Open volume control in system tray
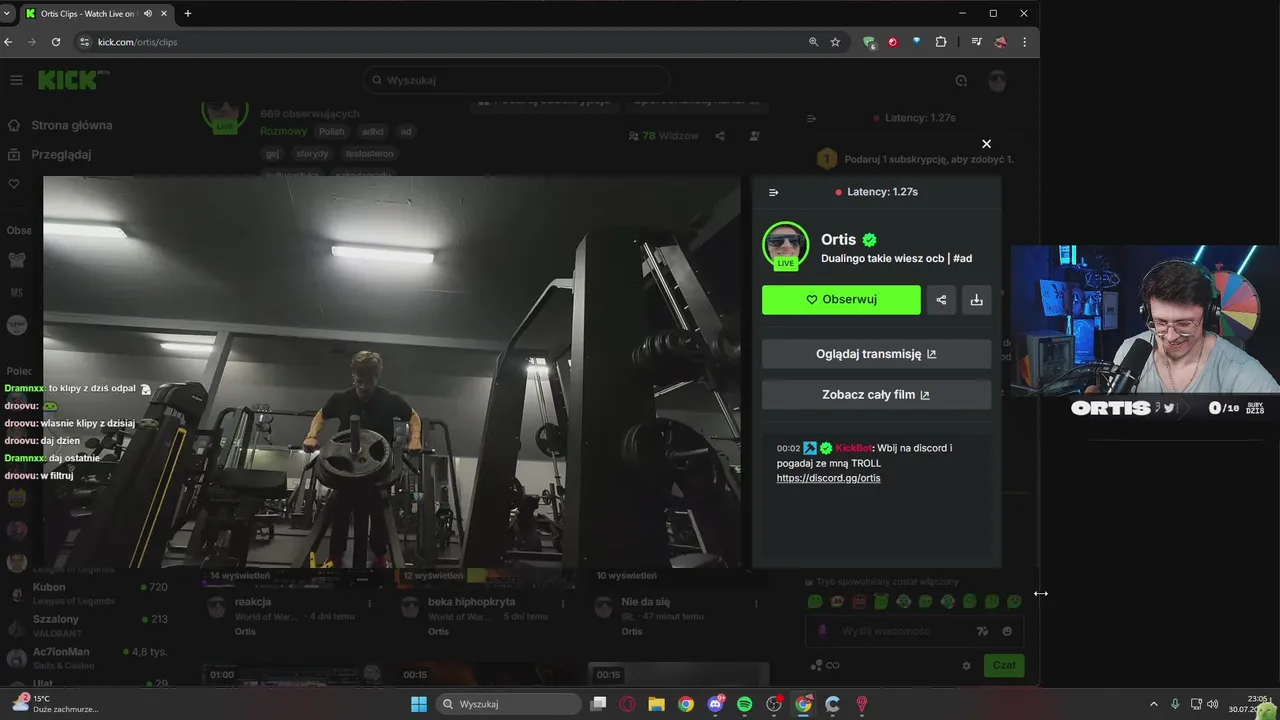 1212,704
